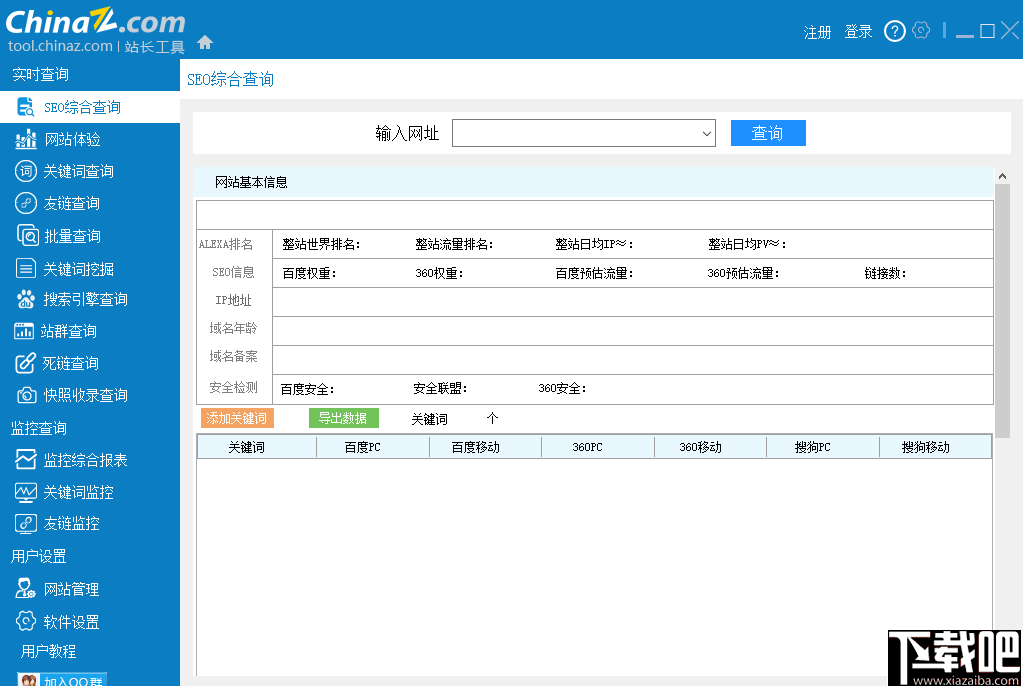Select the 快照收录查询 sidebar icon
The image size is (1023, 686).
78,394
